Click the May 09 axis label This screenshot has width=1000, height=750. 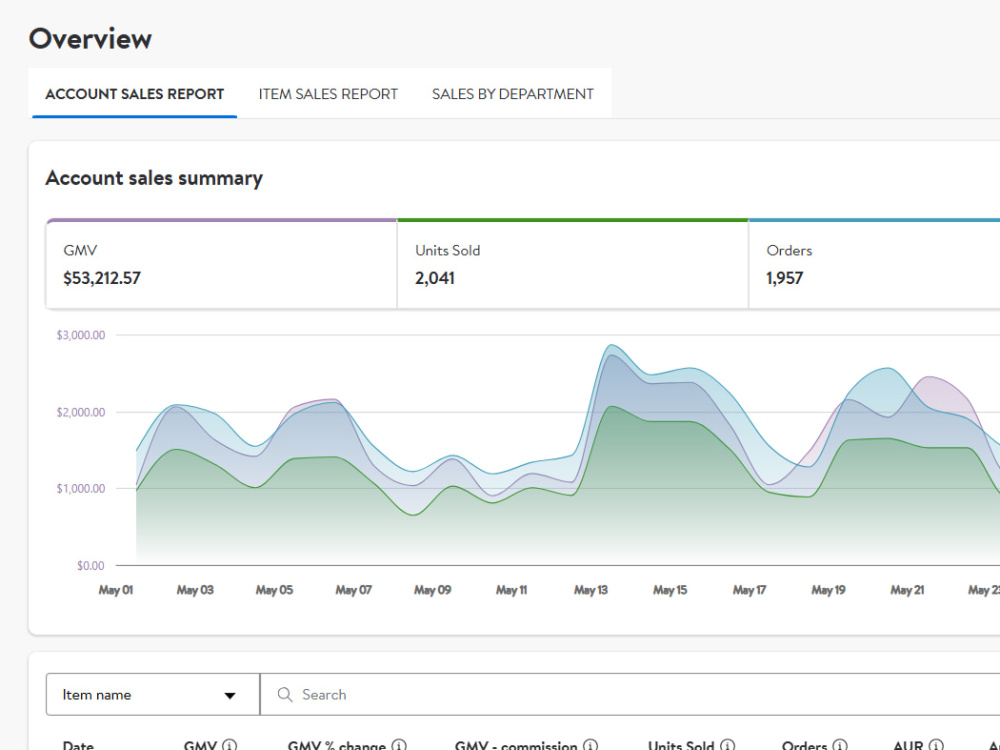[432, 590]
